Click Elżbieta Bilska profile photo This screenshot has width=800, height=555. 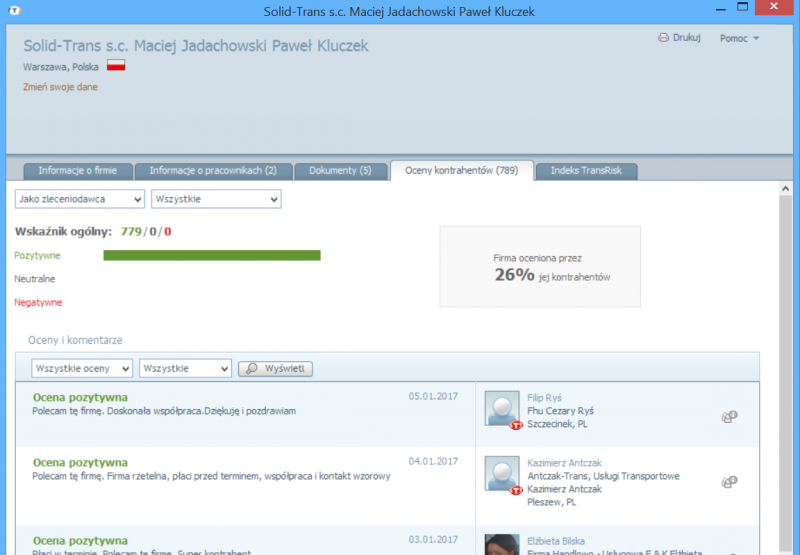(502, 544)
